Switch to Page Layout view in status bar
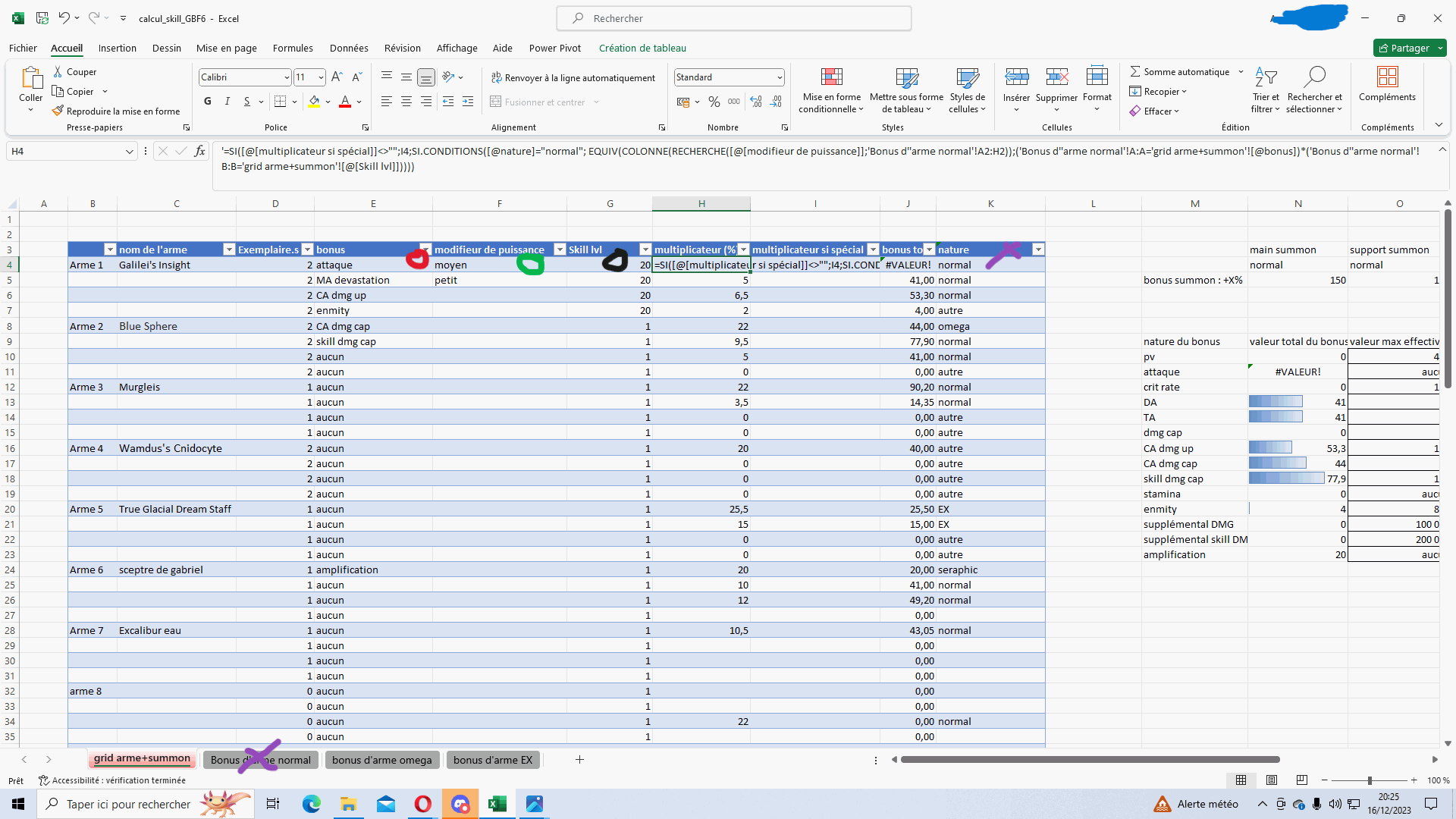The width and height of the screenshot is (1456, 819). 1272,780
